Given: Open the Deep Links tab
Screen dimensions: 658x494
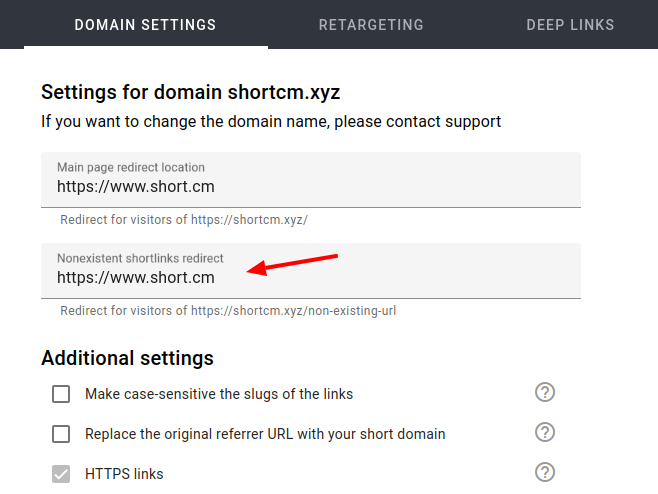Looking at the screenshot, I should 570,25.
